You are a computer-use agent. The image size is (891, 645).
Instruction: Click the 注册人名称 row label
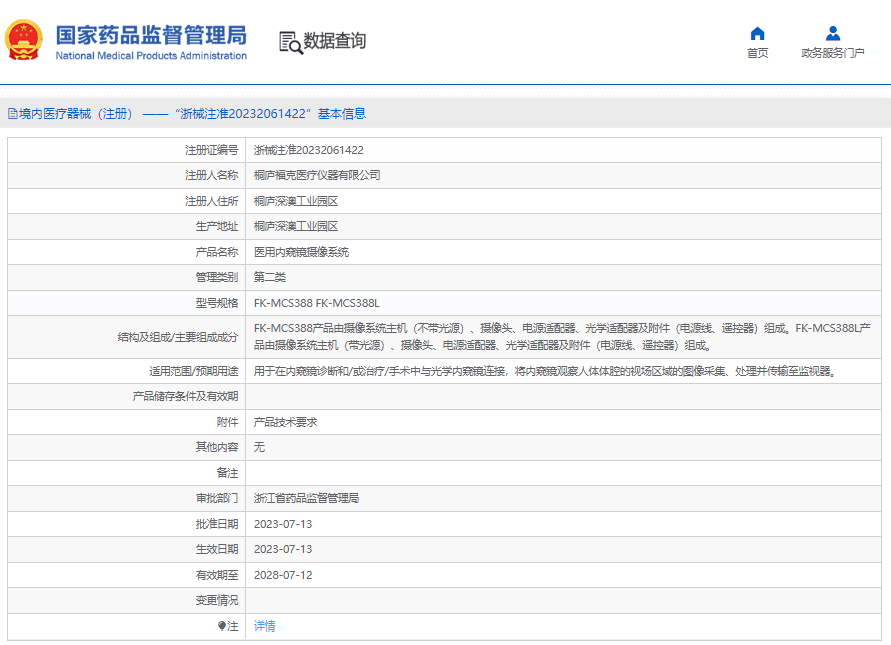click(x=211, y=175)
